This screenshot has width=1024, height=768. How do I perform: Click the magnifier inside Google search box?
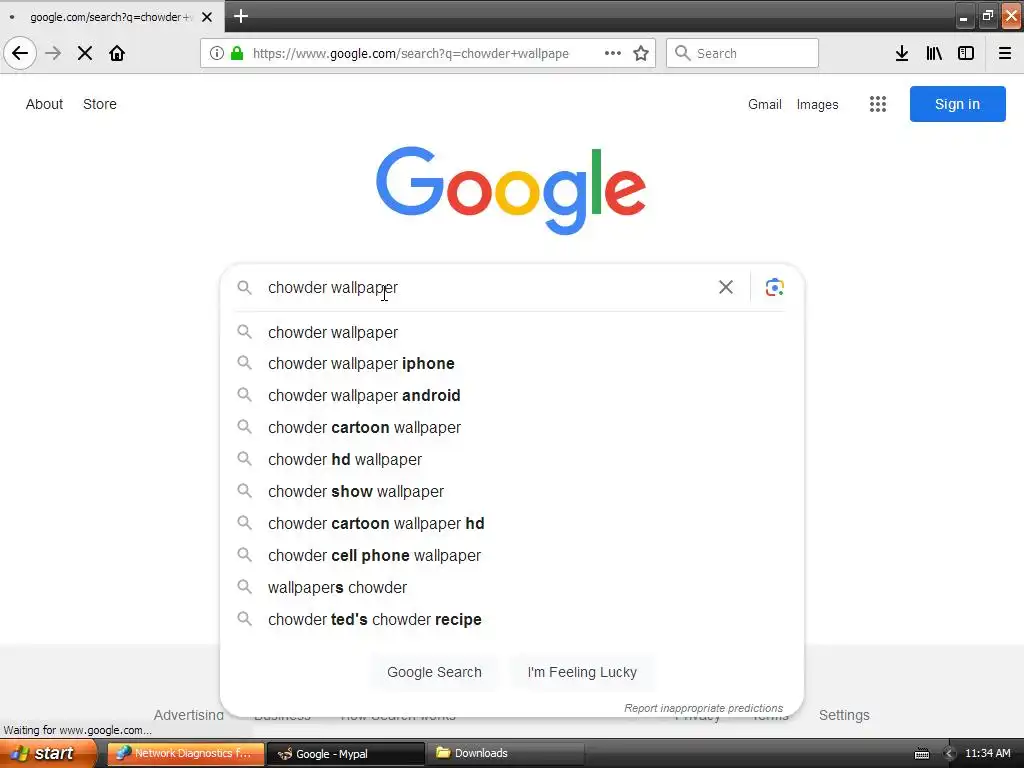[x=244, y=287]
